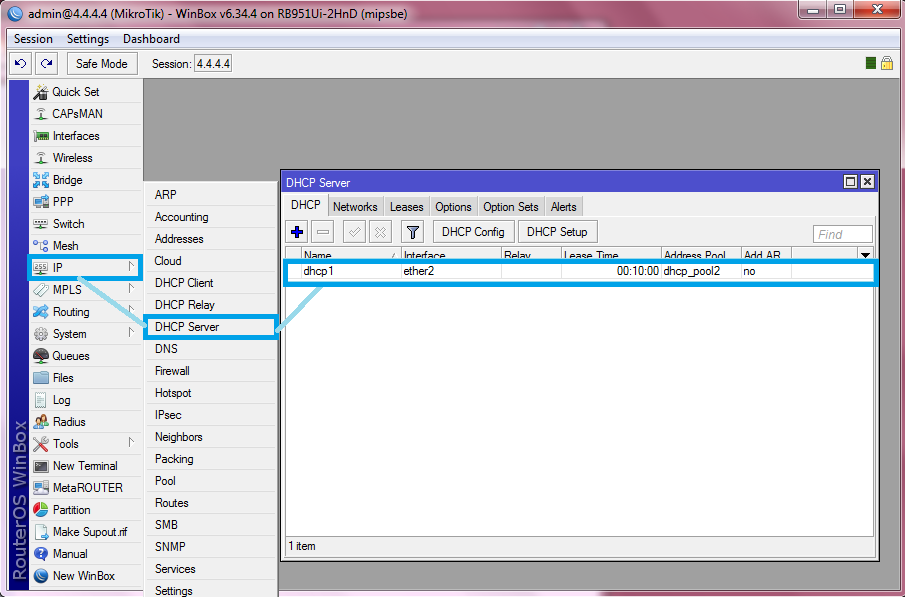The width and height of the screenshot is (905, 597).
Task: Switch to the Options tab
Action: point(453,207)
